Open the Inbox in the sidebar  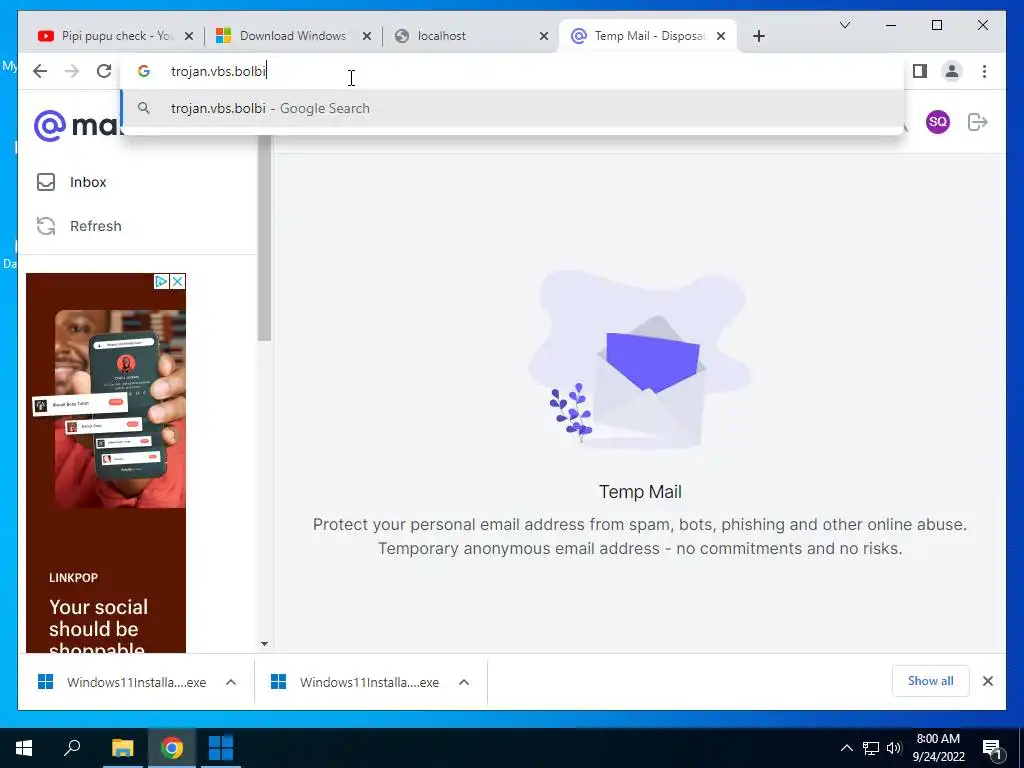88,182
